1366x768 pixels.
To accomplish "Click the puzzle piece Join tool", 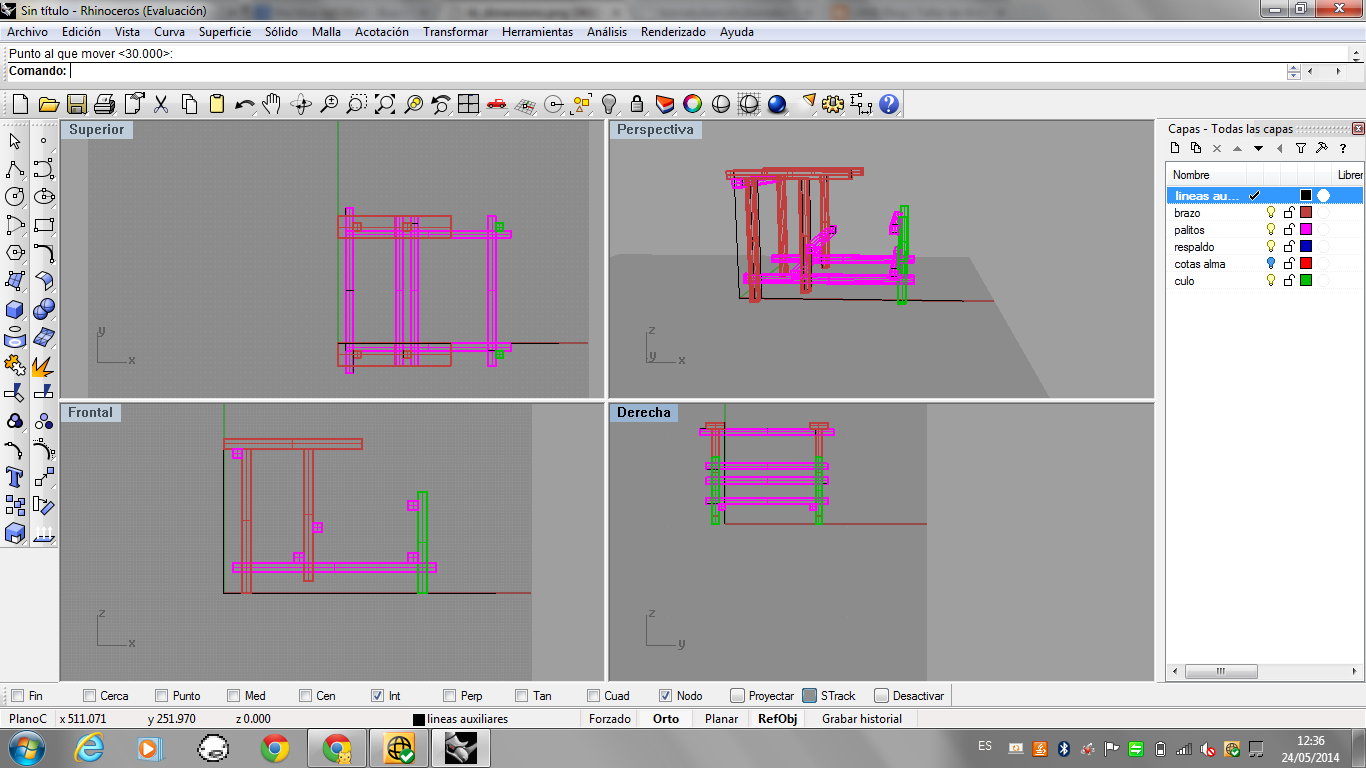I will (15, 365).
